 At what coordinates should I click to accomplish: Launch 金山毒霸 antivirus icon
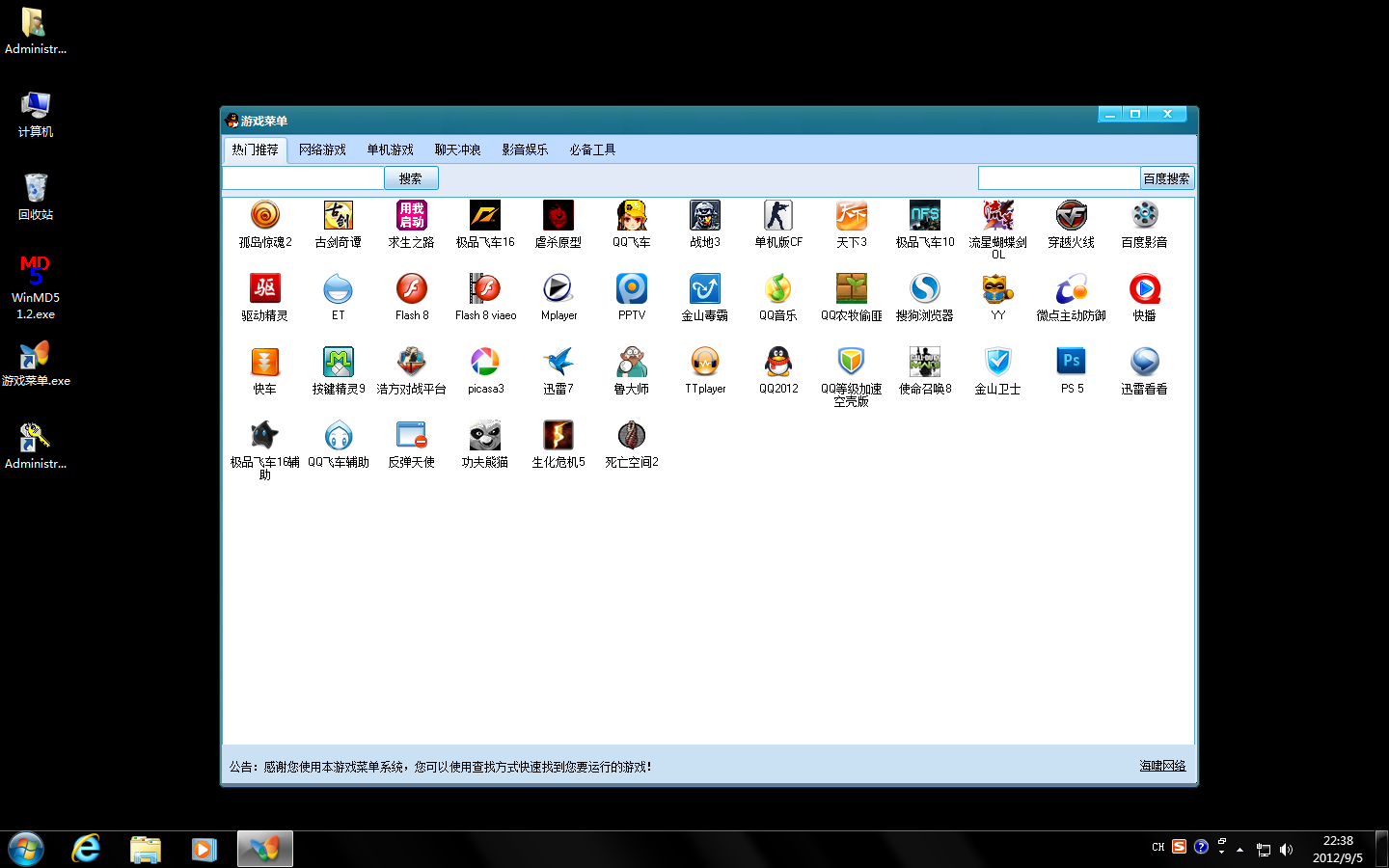705,288
